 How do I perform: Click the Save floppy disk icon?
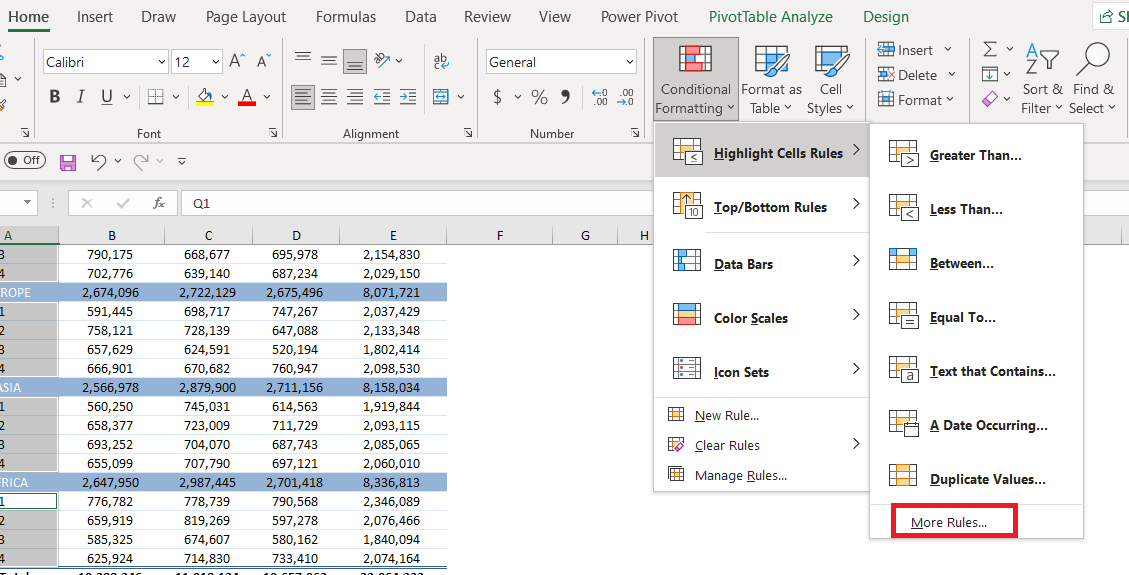click(68, 161)
